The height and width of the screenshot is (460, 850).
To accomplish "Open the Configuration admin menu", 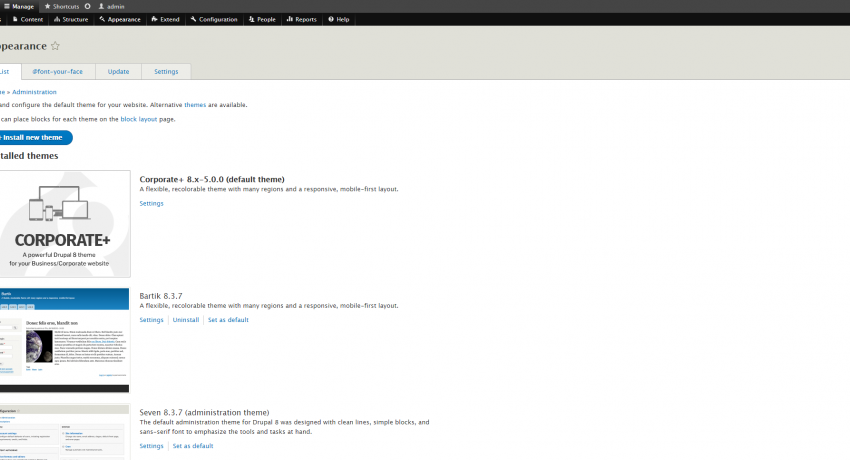I will (x=214, y=20).
